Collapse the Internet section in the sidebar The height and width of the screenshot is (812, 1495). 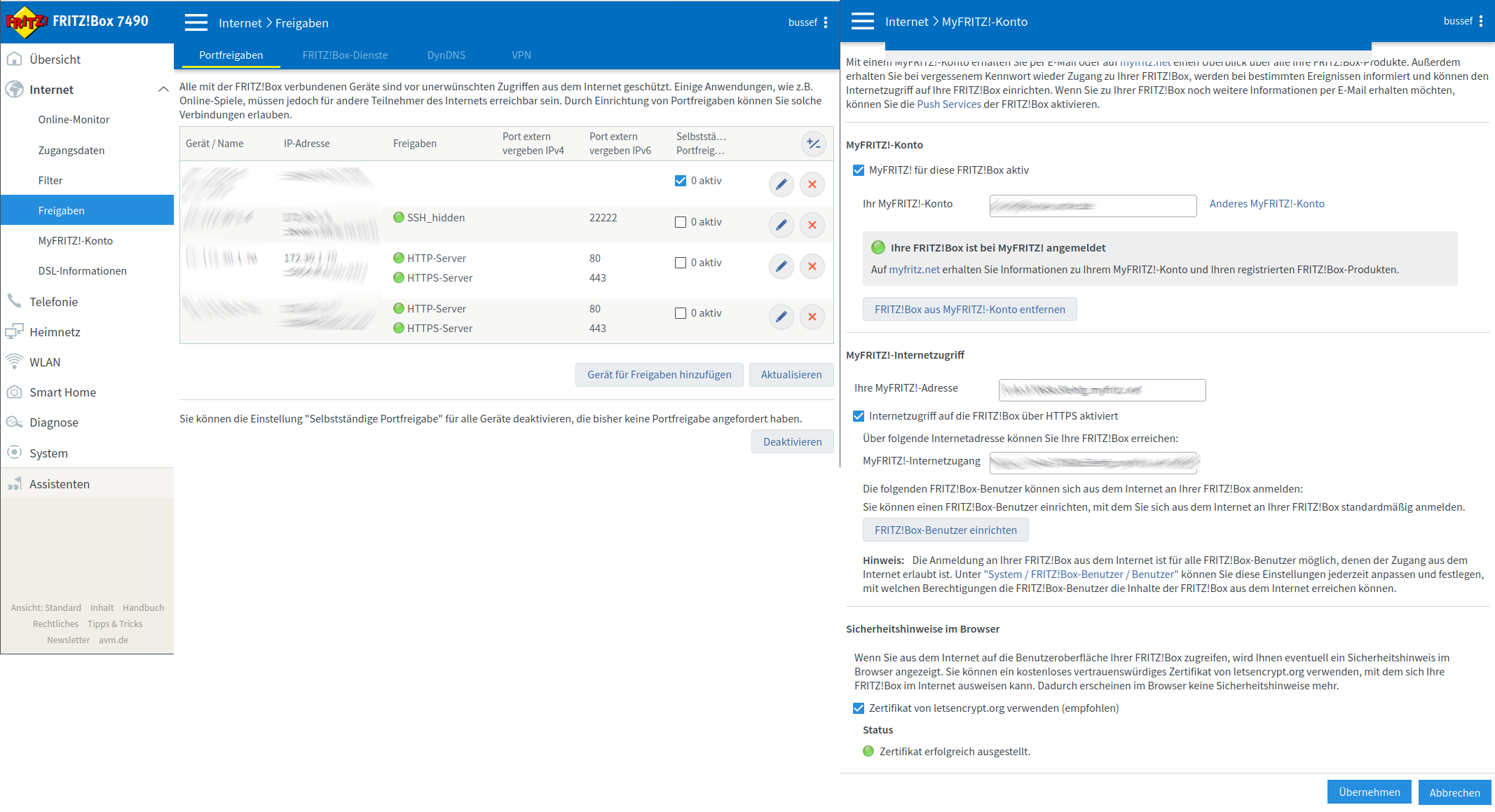coord(163,90)
